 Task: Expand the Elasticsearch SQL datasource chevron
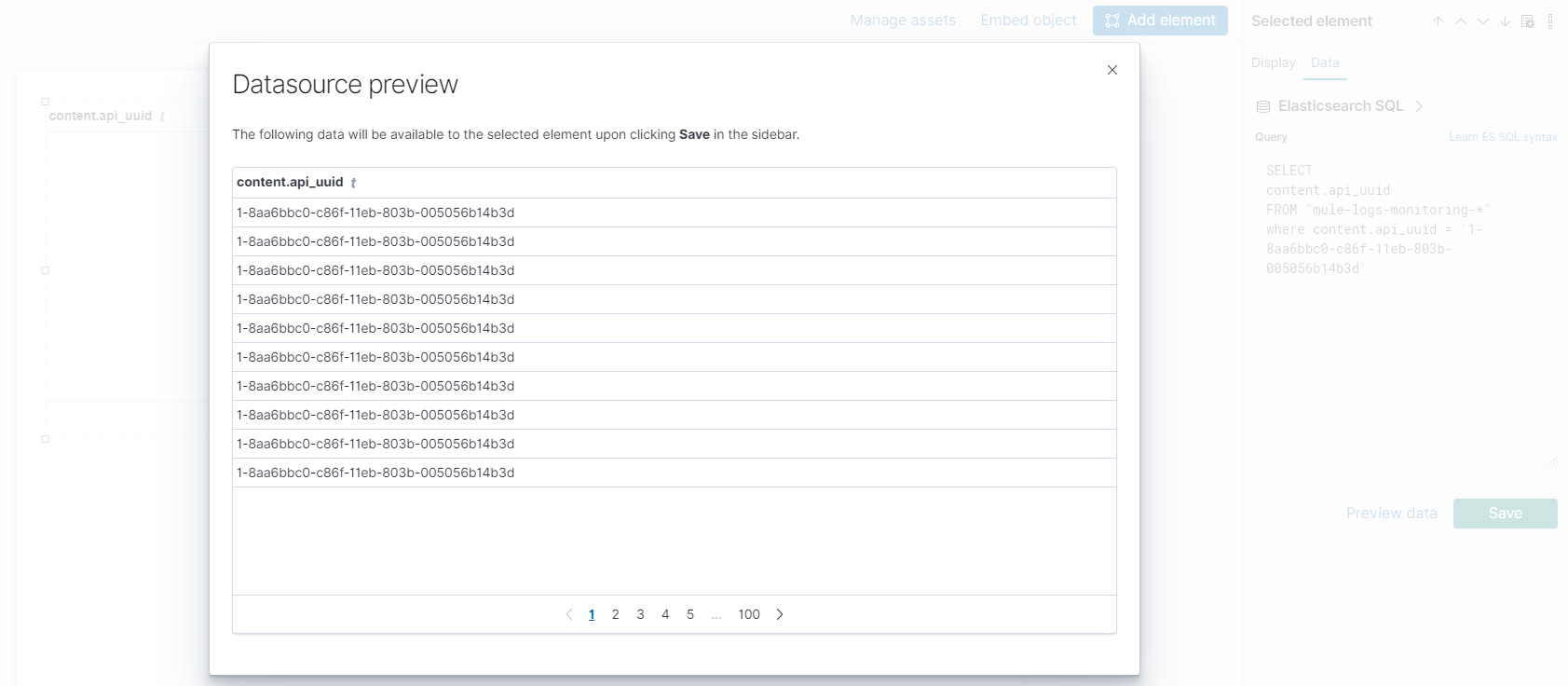coord(1419,106)
